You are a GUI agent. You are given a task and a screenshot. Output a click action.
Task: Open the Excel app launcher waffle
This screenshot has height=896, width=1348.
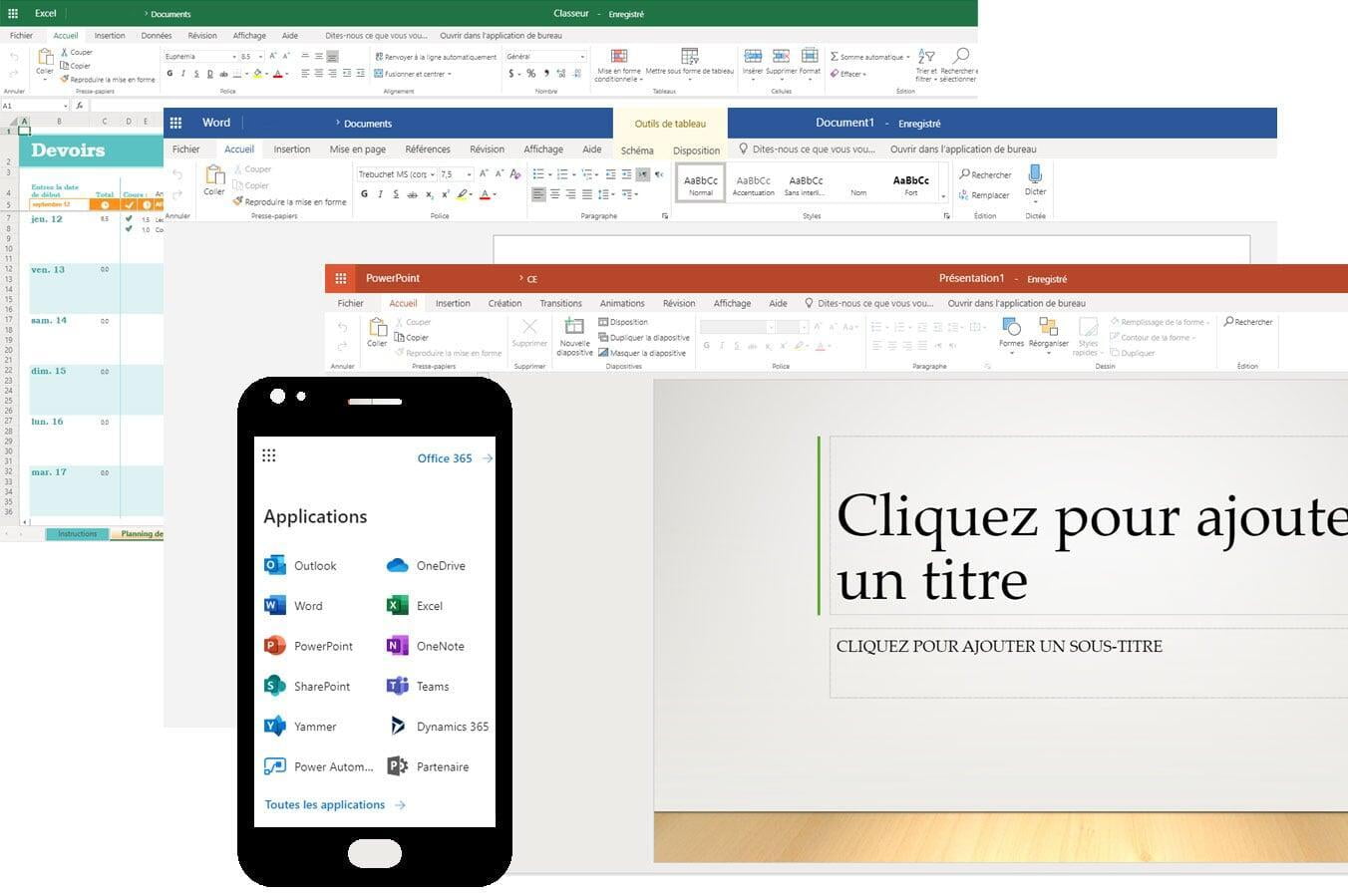(x=13, y=14)
